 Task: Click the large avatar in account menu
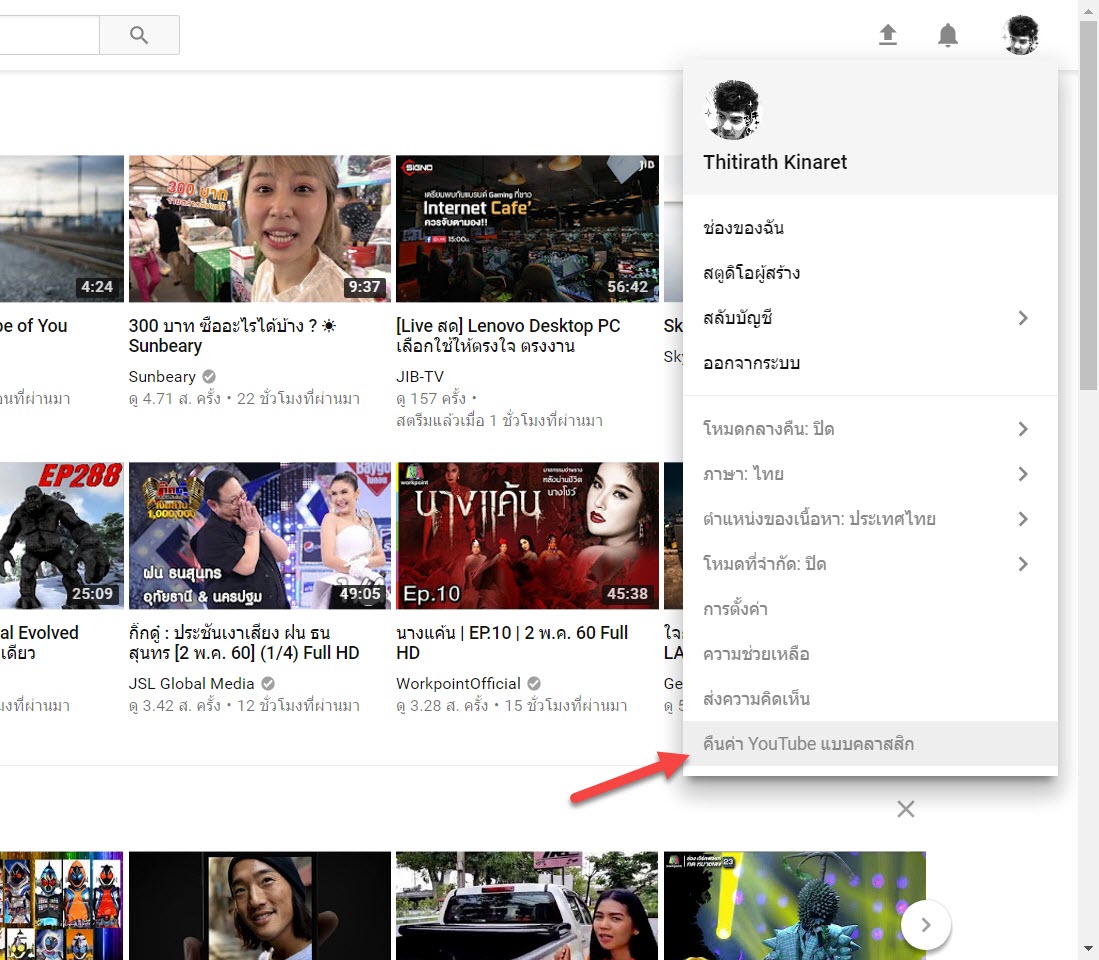click(732, 112)
